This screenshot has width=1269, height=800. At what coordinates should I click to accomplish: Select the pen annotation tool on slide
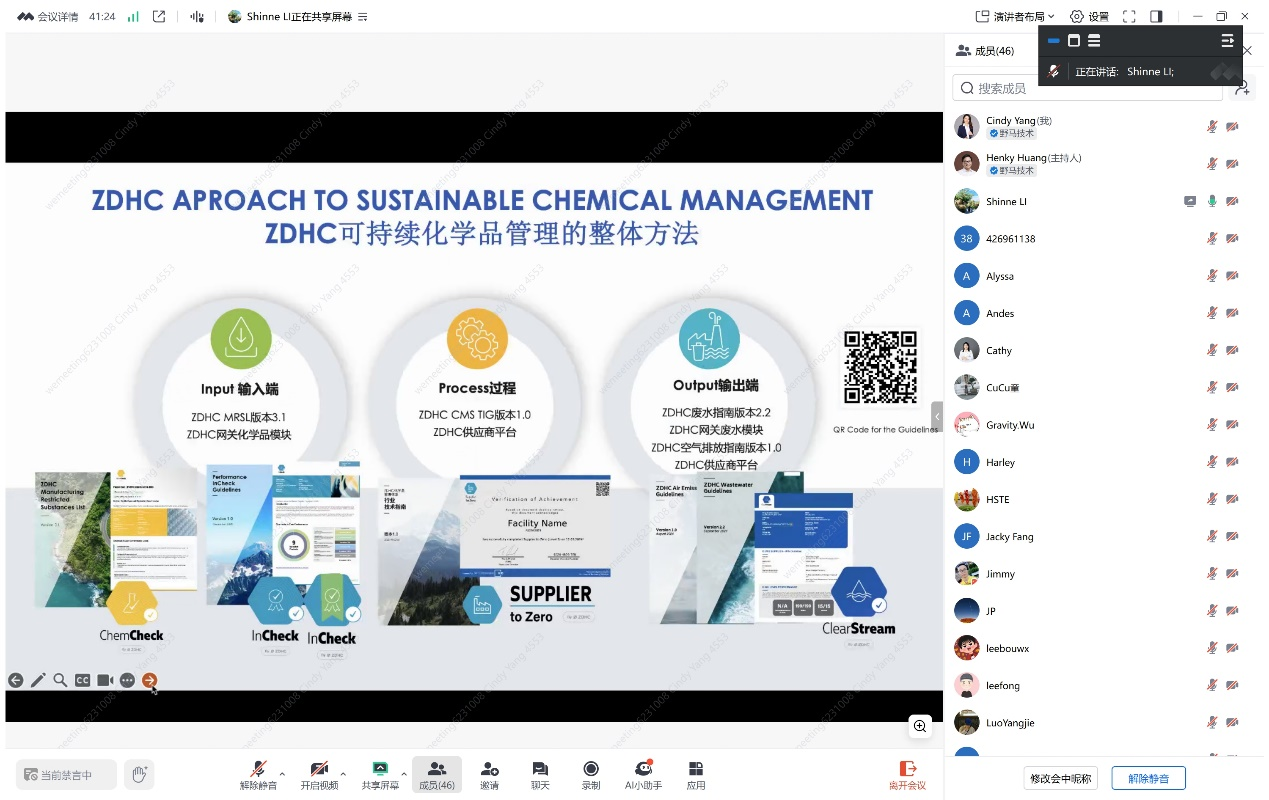point(38,680)
